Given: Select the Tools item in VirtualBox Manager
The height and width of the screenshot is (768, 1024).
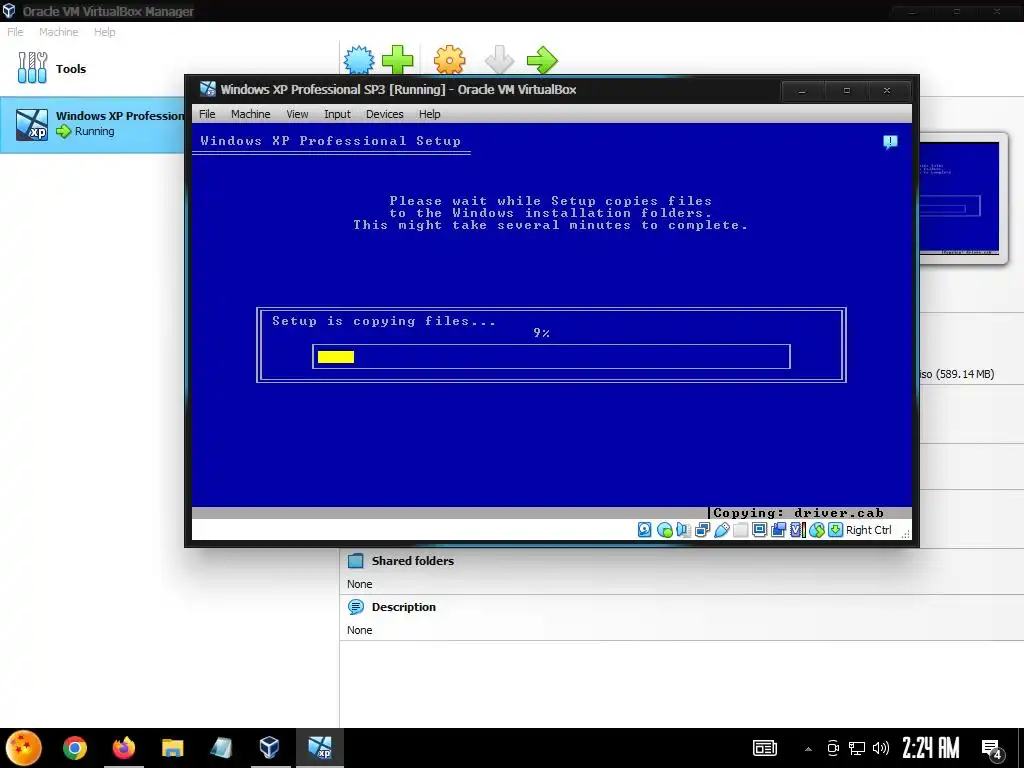Looking at the screenshot, I should 52,69.
